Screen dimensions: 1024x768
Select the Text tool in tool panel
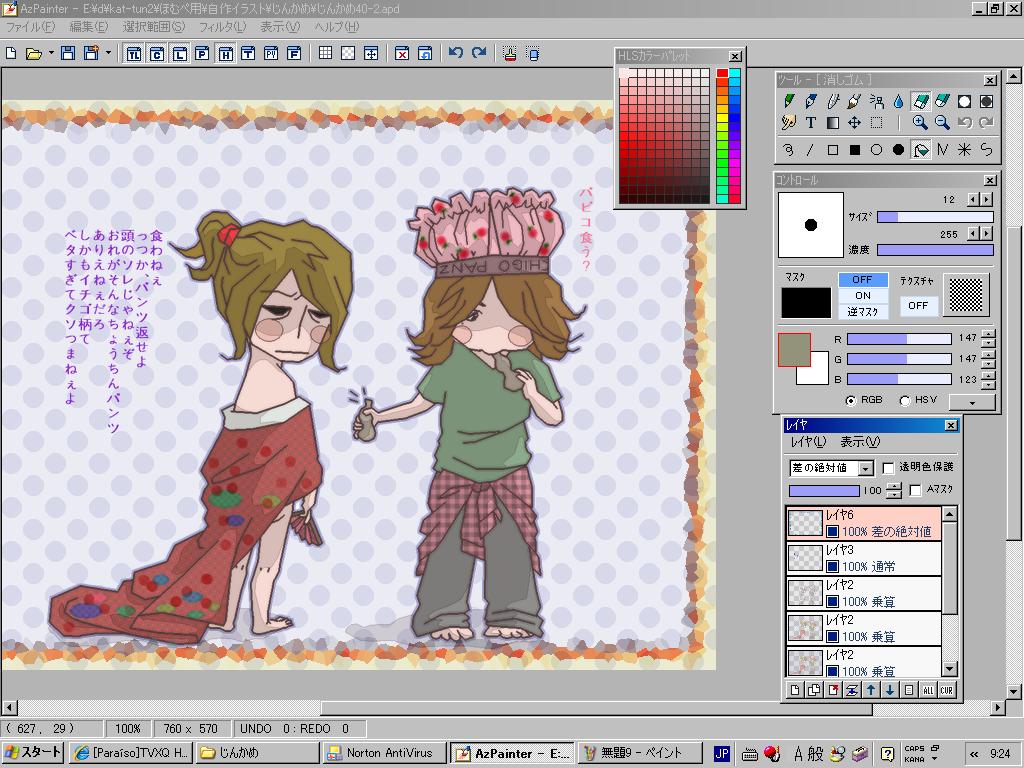(x=811, y=123)
